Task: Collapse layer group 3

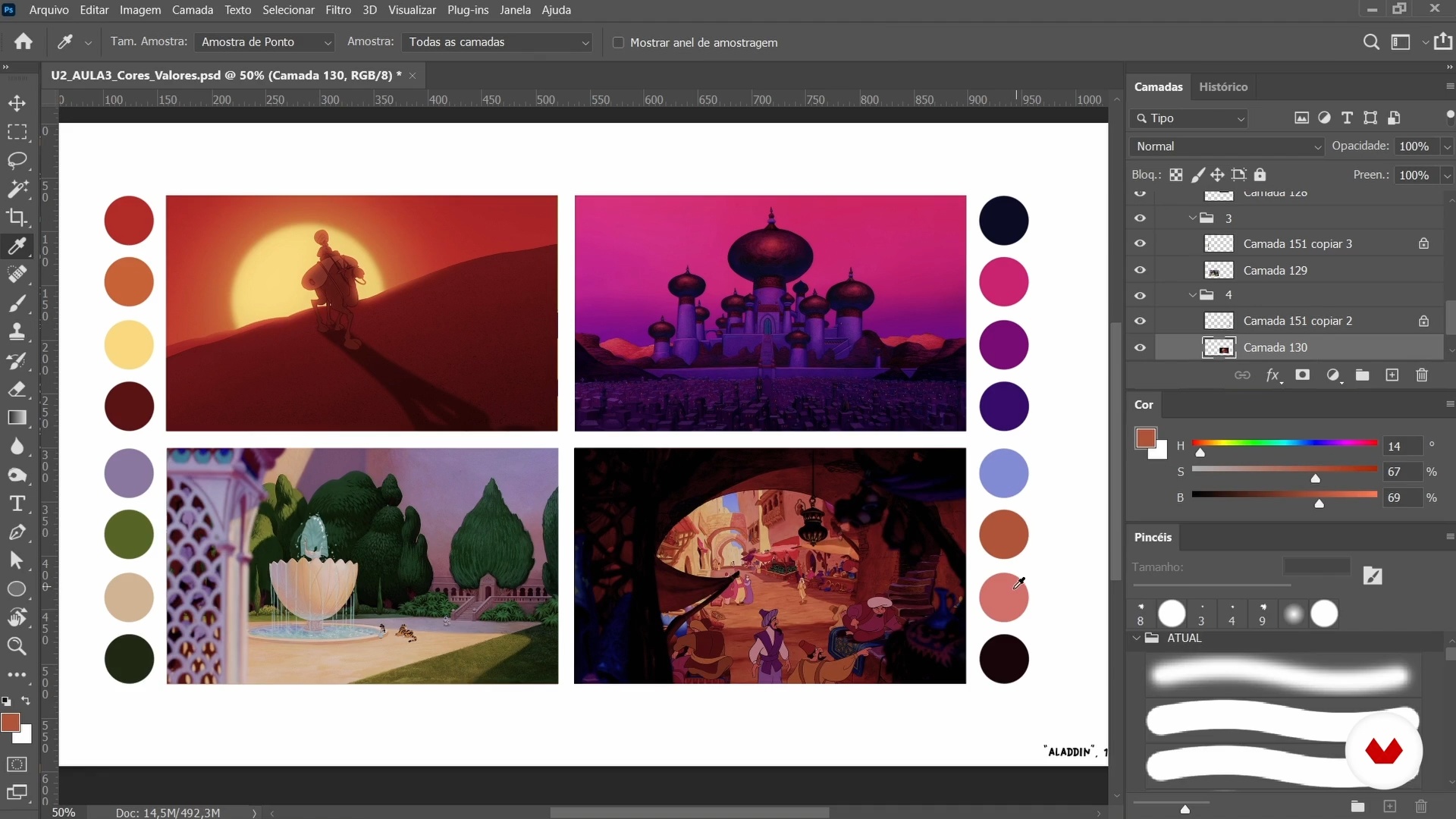Action: [1192, 218]
